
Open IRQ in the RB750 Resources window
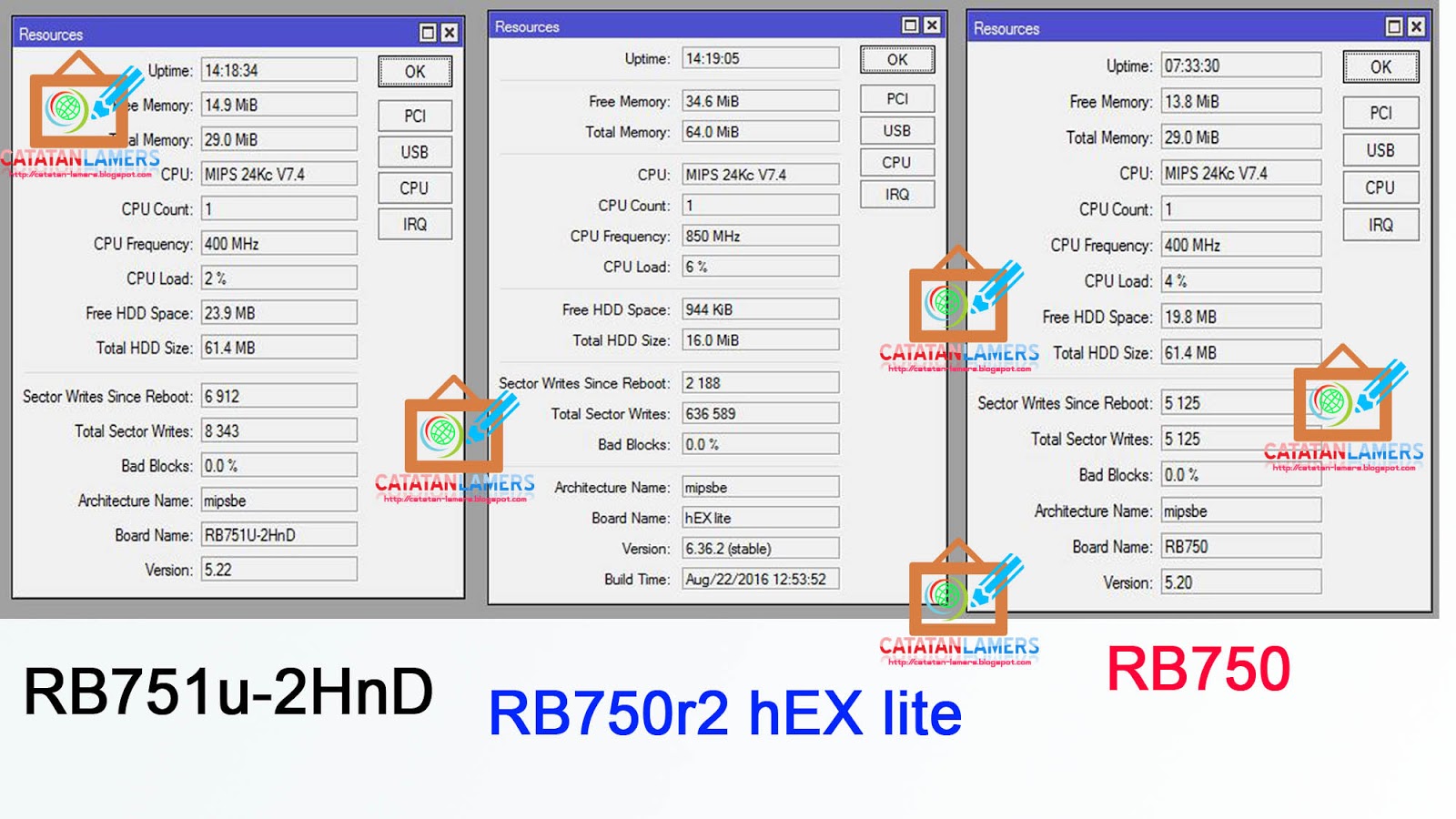[1380, 225]
